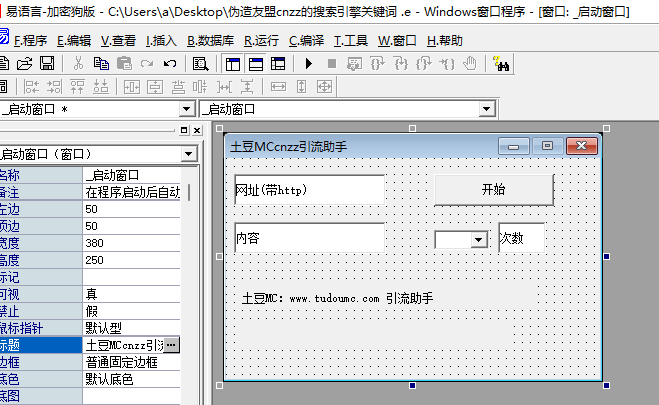Viewport: 659px width, 405px height.
Task: Click the ellipsis button beside 标题 value
Action: 171,345
